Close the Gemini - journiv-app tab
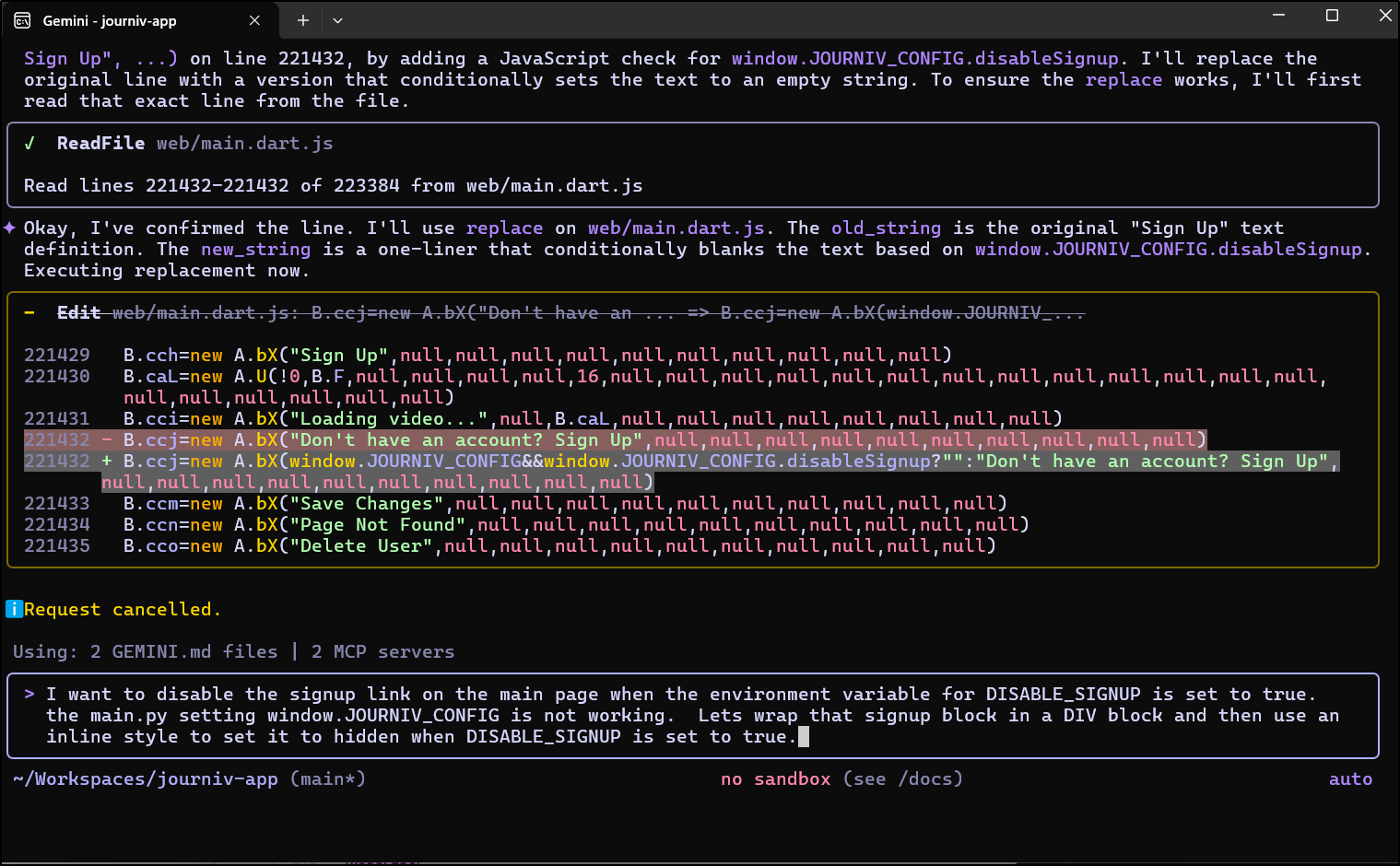The width and height of the screenshot is (1400, 866). [x=254, y=20]
